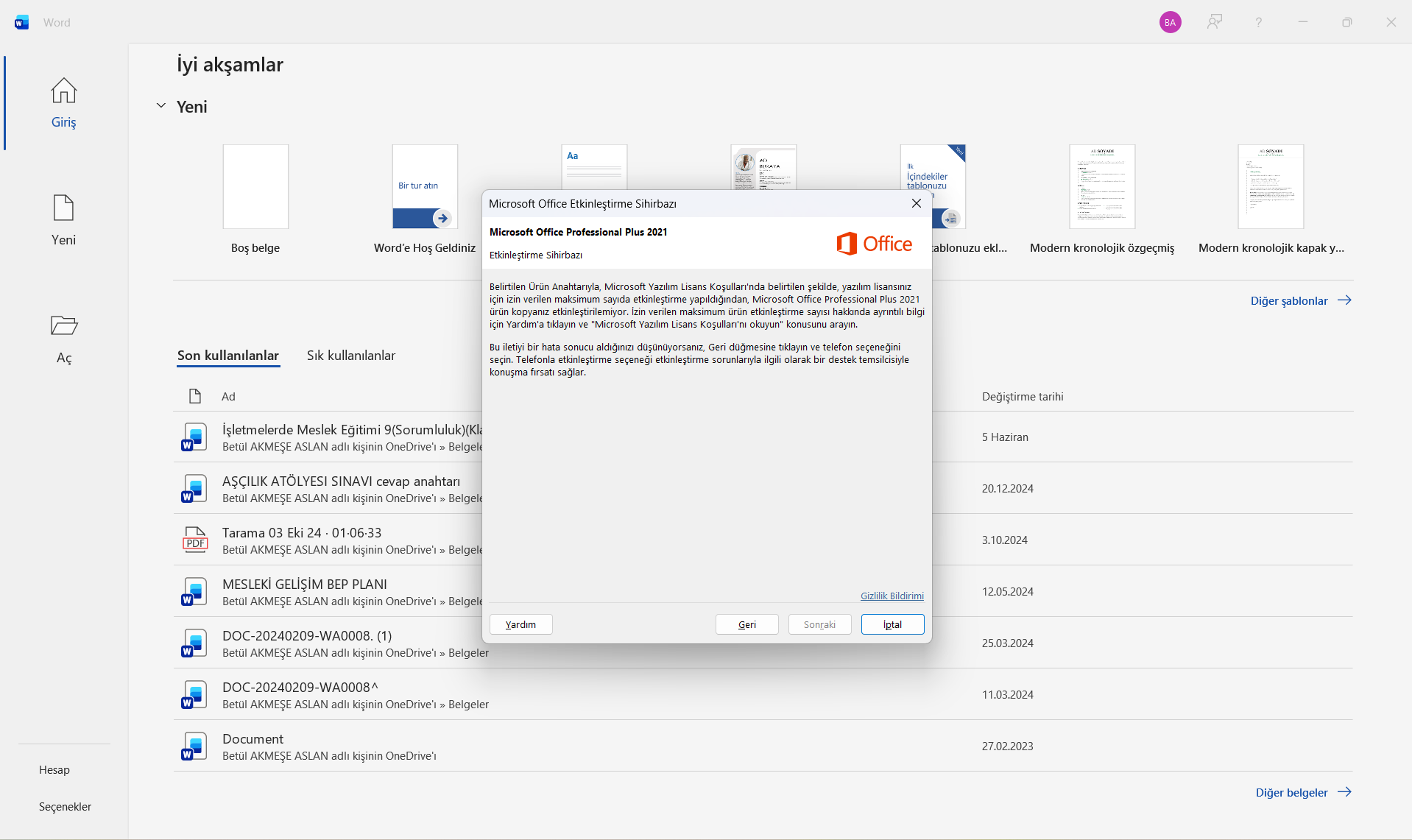Open Seçenekler in the sidebar
1412x840 pixels.
click(65, 807)
